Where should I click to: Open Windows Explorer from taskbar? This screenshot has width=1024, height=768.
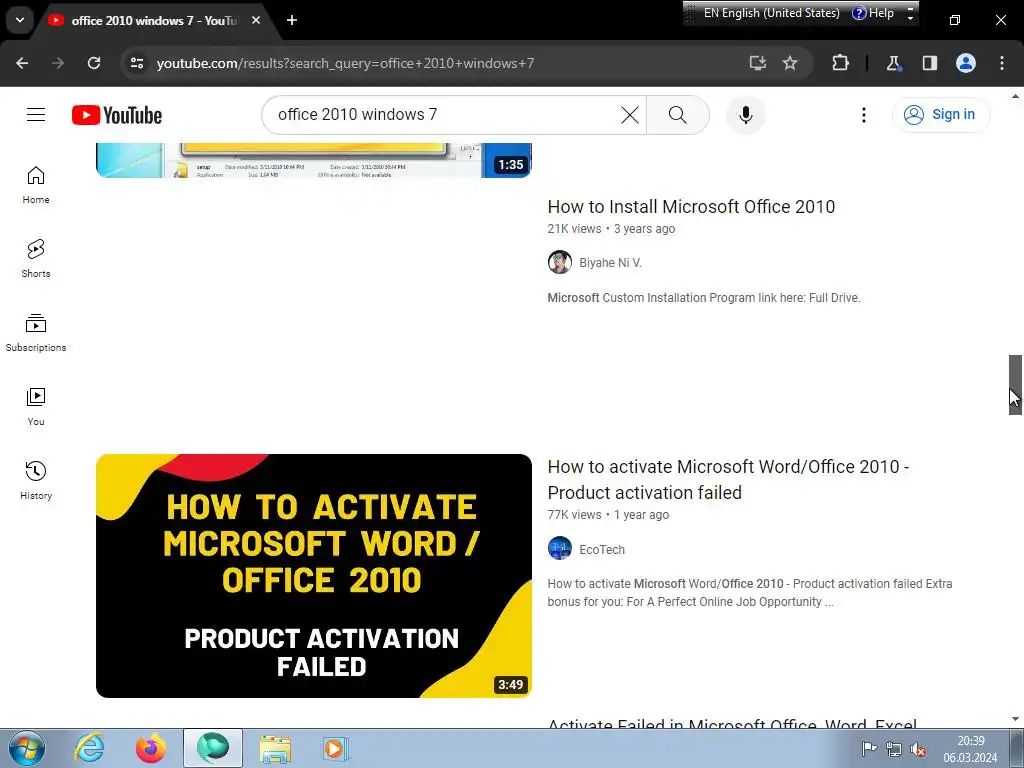275,748
